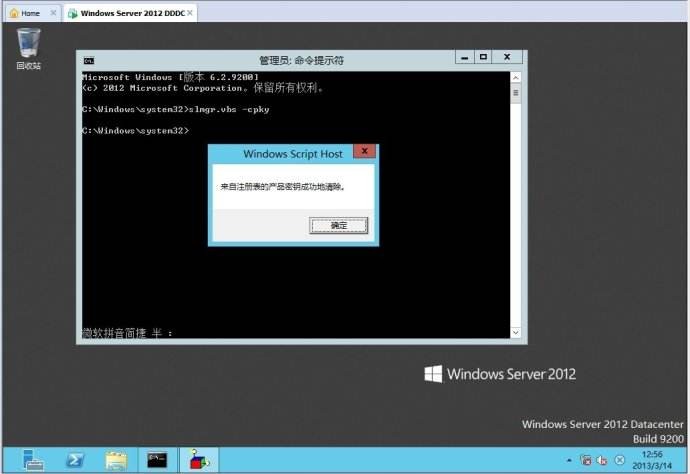Close the Home tab
This screenshot has height=474, width=690.
point(53,13)
